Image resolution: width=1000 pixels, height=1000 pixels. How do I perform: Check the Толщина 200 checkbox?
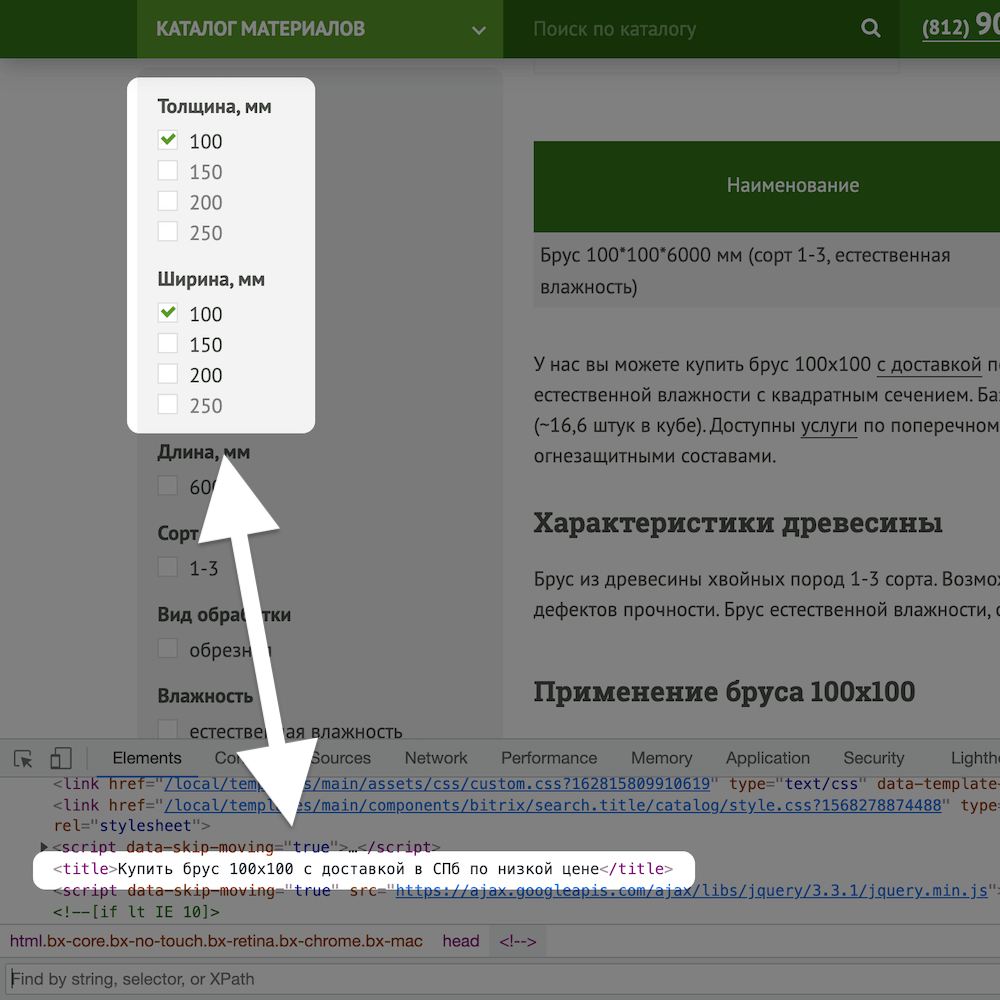point(168,201)
